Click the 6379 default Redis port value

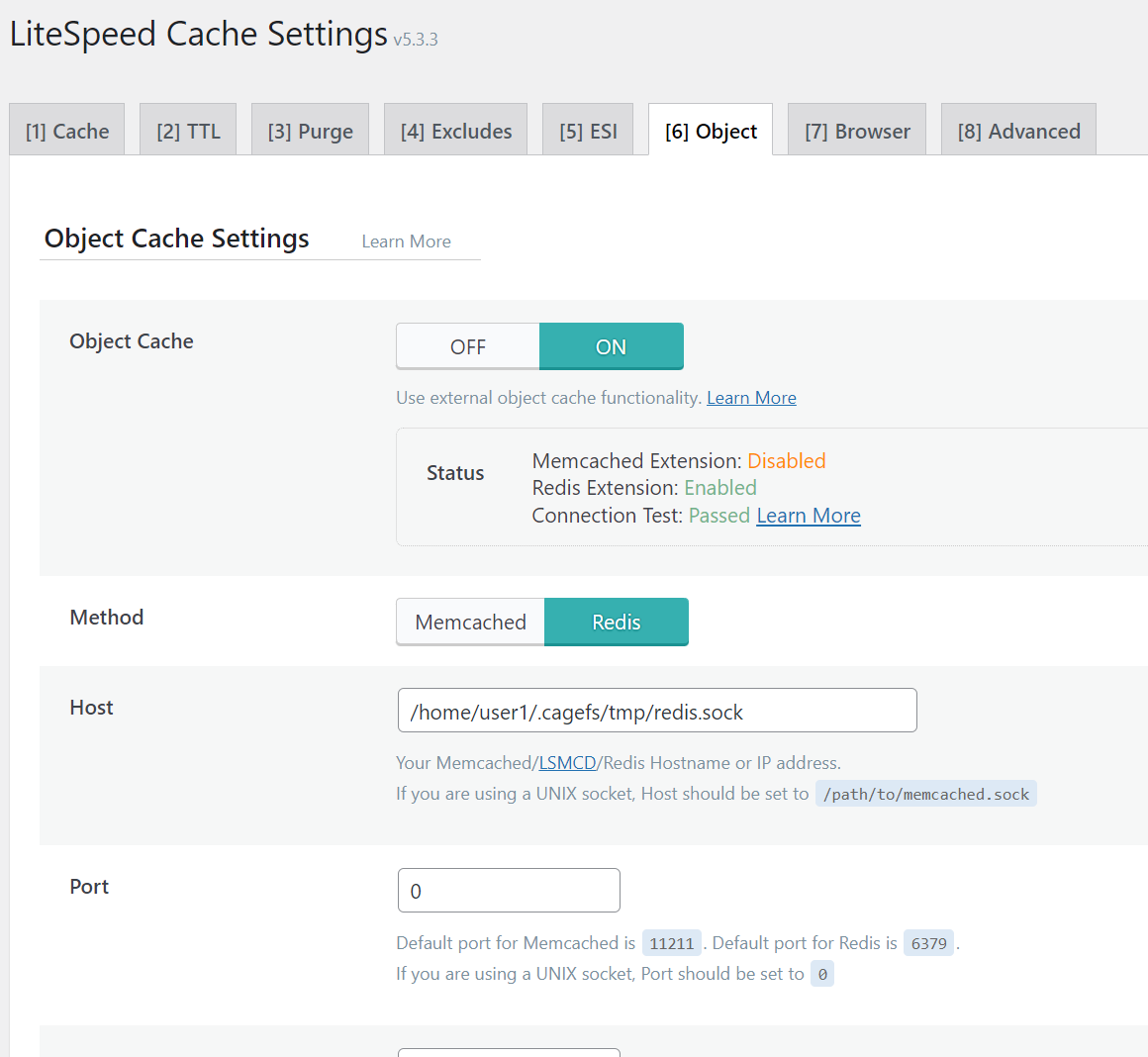tap(928, 943)
